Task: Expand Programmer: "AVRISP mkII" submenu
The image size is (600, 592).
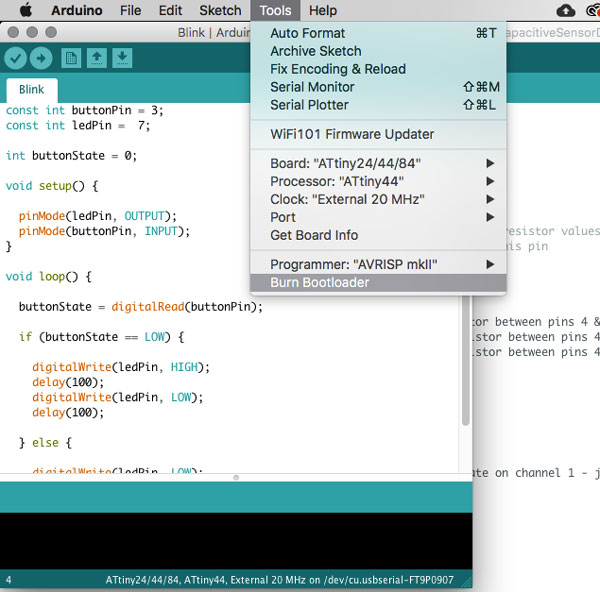Action: pos(378,264)
